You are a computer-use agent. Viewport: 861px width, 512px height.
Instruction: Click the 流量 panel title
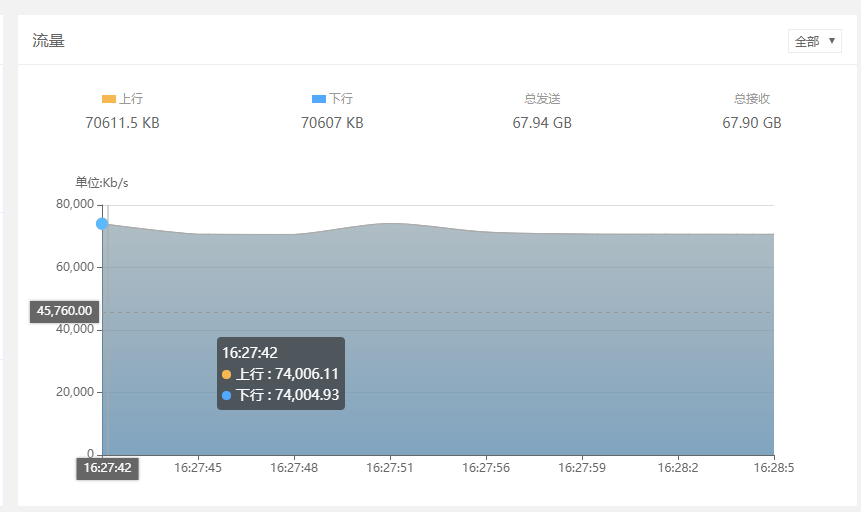pos(48,41)
